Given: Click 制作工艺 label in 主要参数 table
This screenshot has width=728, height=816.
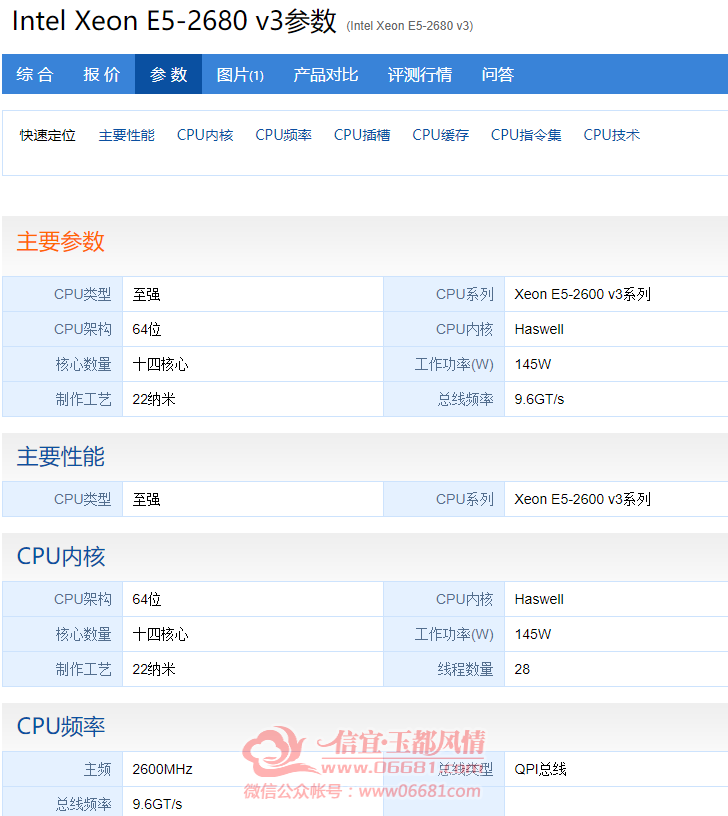Looking at the screenshot, I should coord(83,399).
